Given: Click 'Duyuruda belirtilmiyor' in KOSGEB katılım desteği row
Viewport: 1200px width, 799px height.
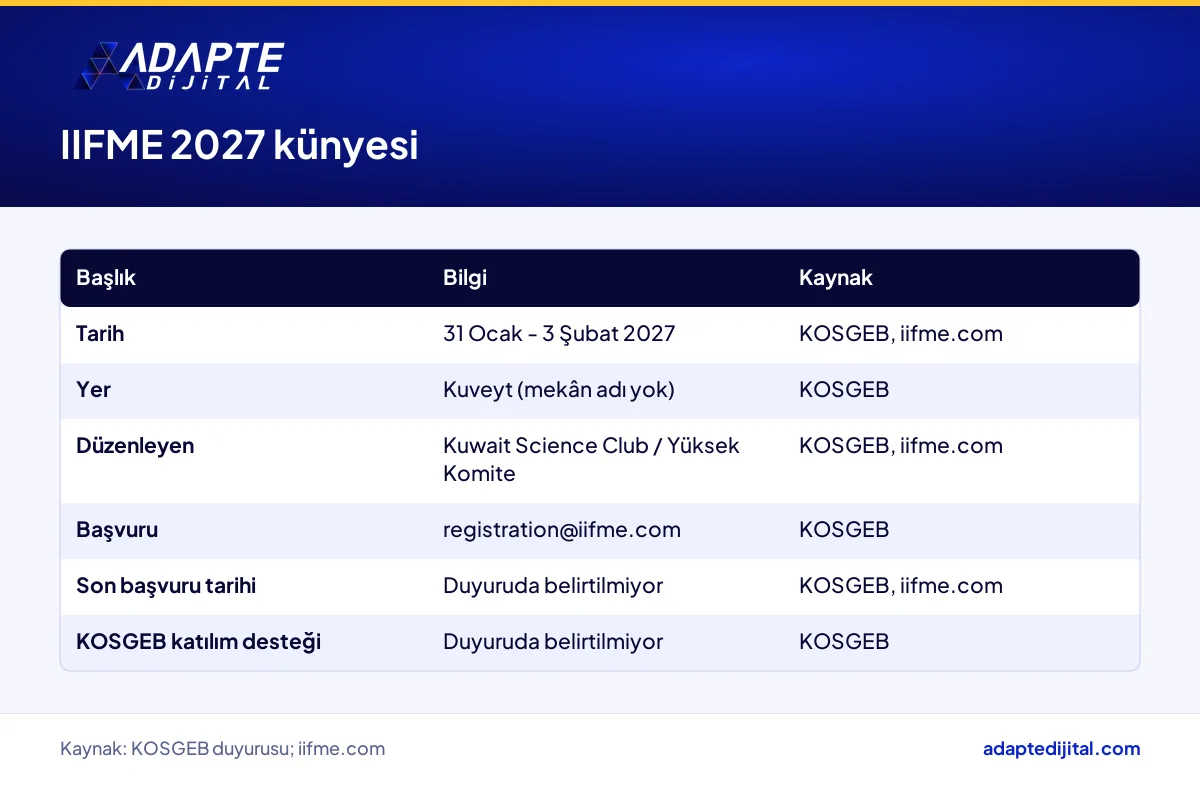Looking at the screenshot, I should click(x=553, y=642).
